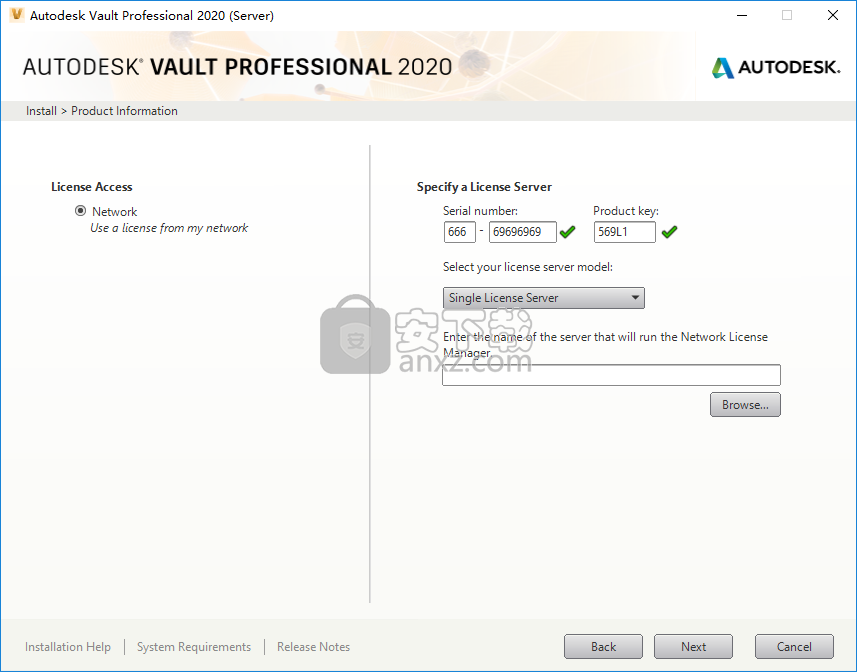
Task: Click the serial number prefix field
Action: coord(460,232)
